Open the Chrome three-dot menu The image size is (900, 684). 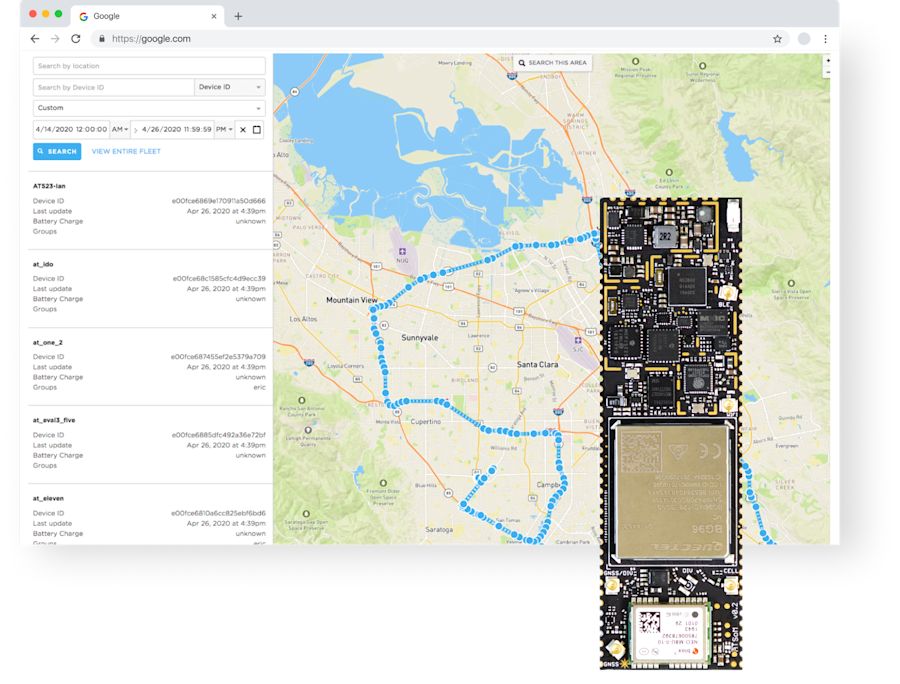(823, 38)
